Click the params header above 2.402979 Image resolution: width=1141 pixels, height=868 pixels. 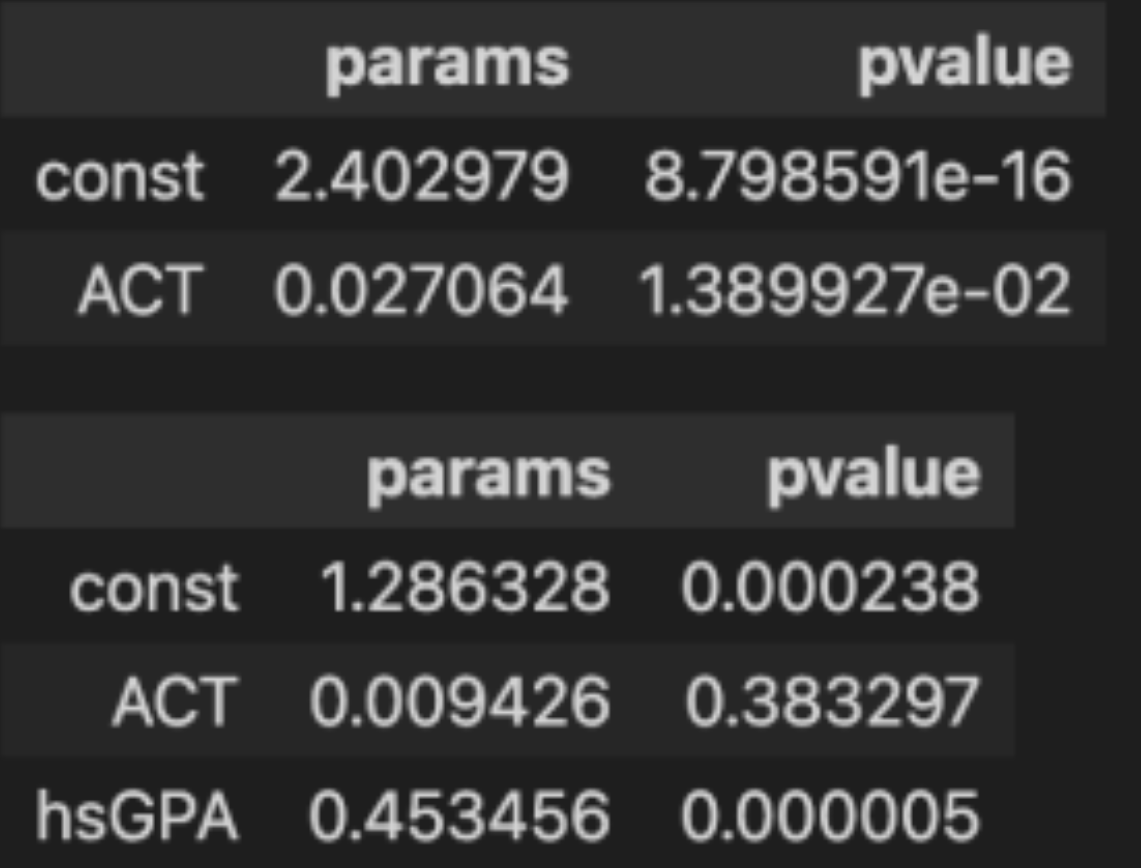[x=446, y=64]
